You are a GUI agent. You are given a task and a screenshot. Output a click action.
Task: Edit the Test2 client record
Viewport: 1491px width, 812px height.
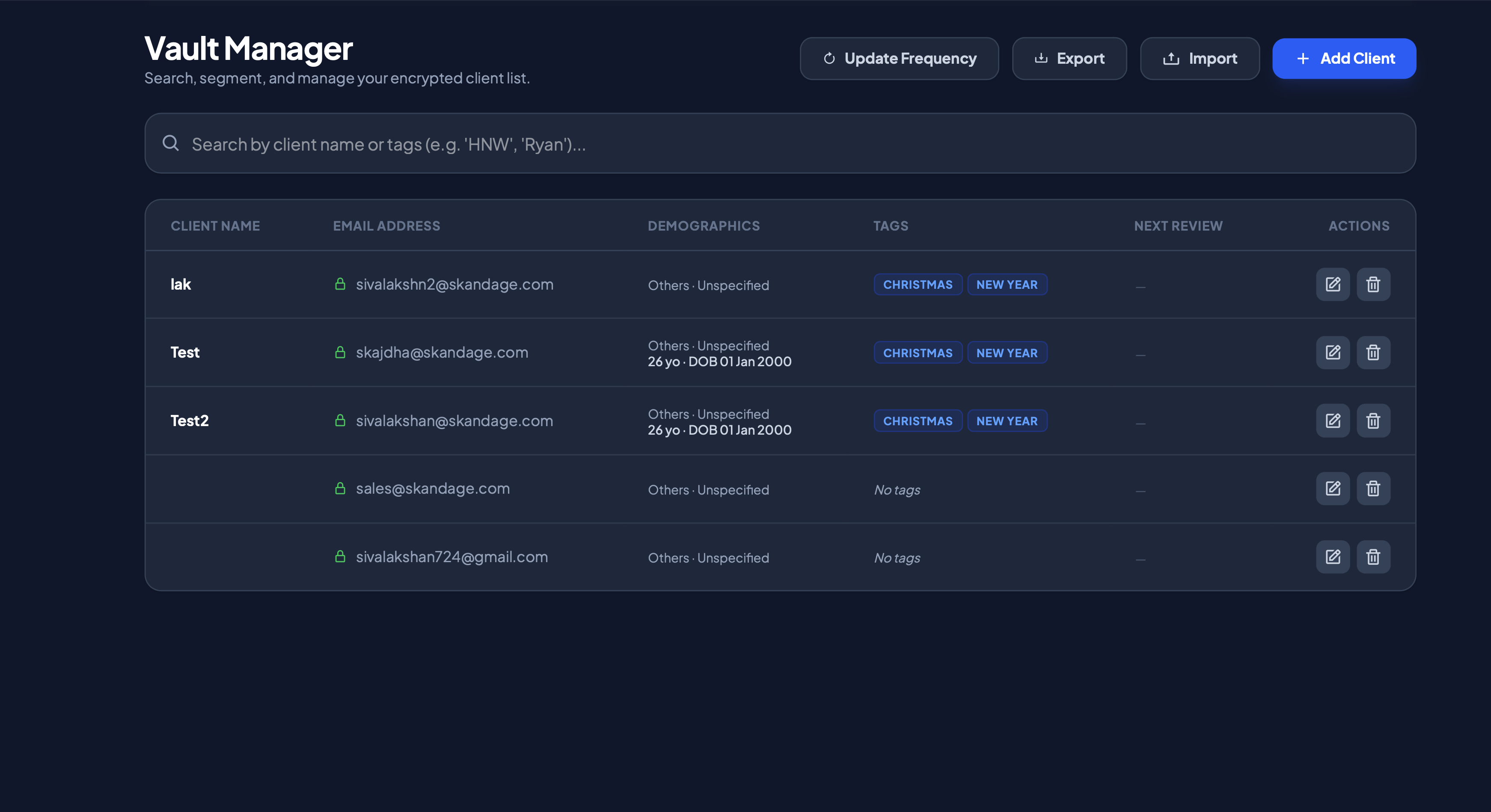click(1332, 421)
